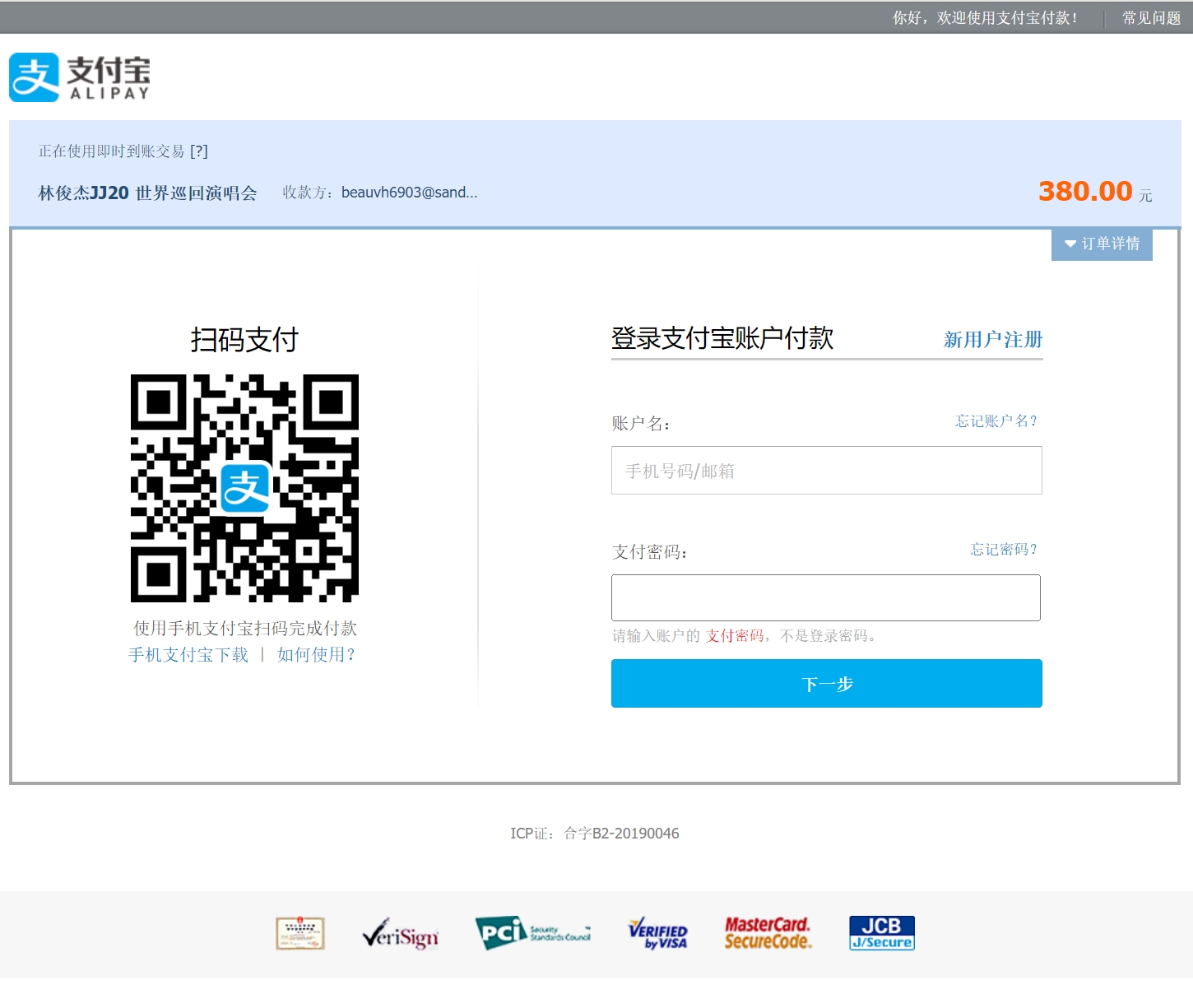
Task: Open 常见问题 in the top bar
Action: click(x=1151, y=18)
